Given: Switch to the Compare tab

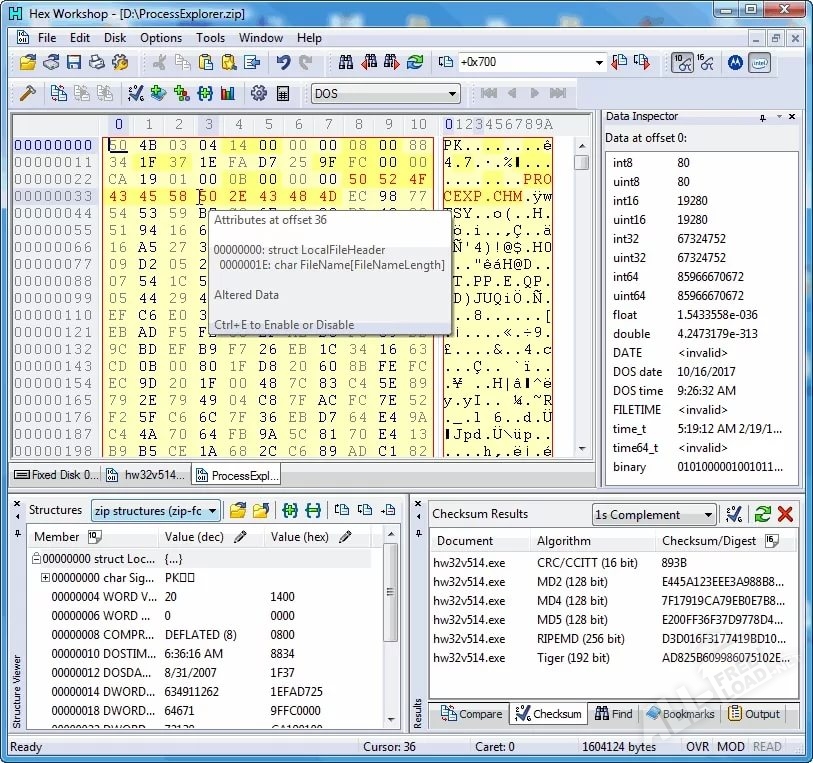Looking at the screenshot, I should point(470,714).
